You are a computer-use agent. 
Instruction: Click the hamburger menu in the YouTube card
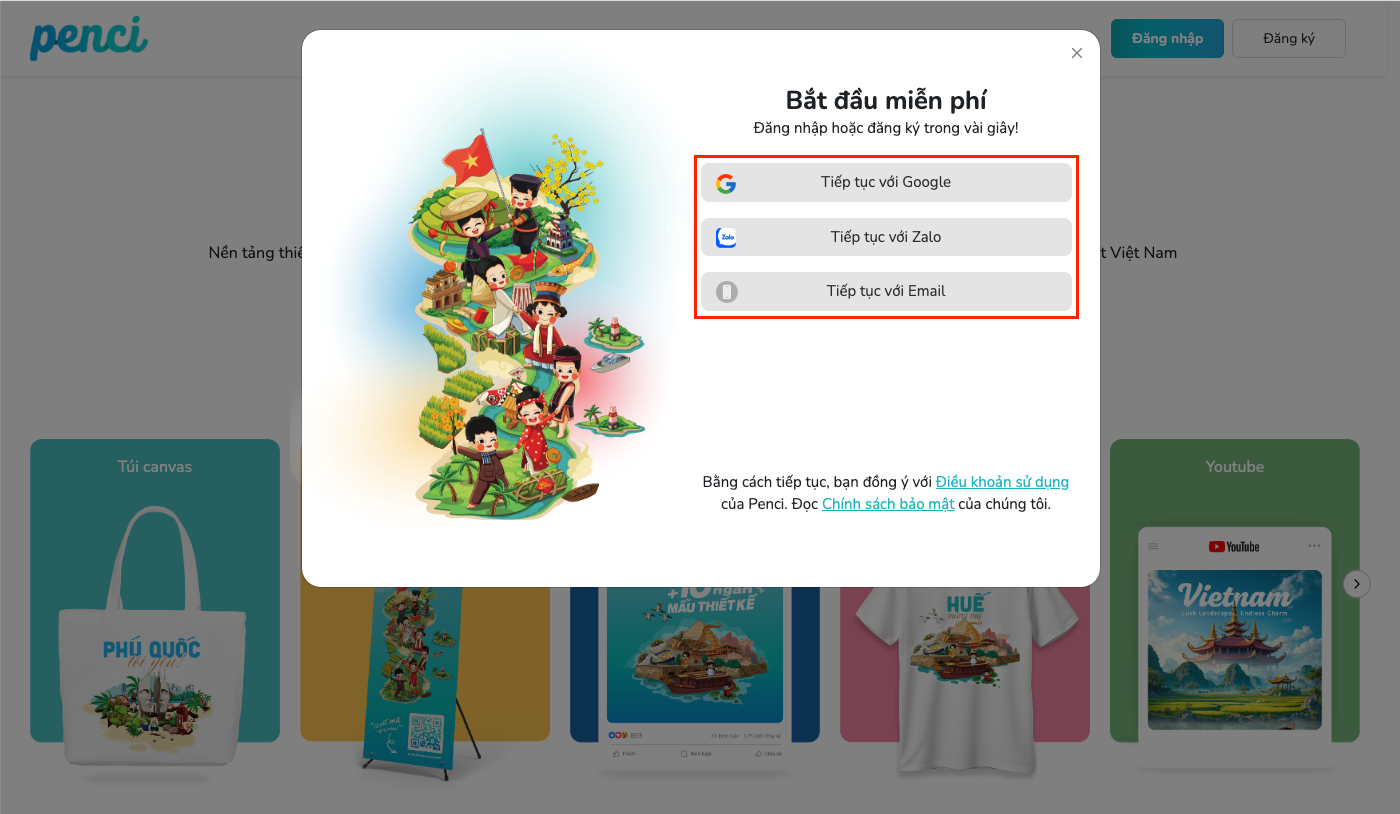click(x=1153, y=547)
